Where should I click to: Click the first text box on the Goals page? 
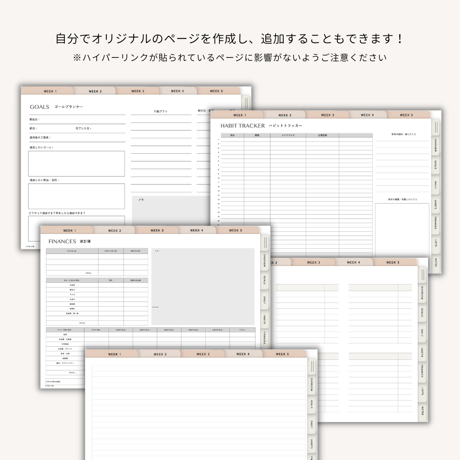click(76, 164)
